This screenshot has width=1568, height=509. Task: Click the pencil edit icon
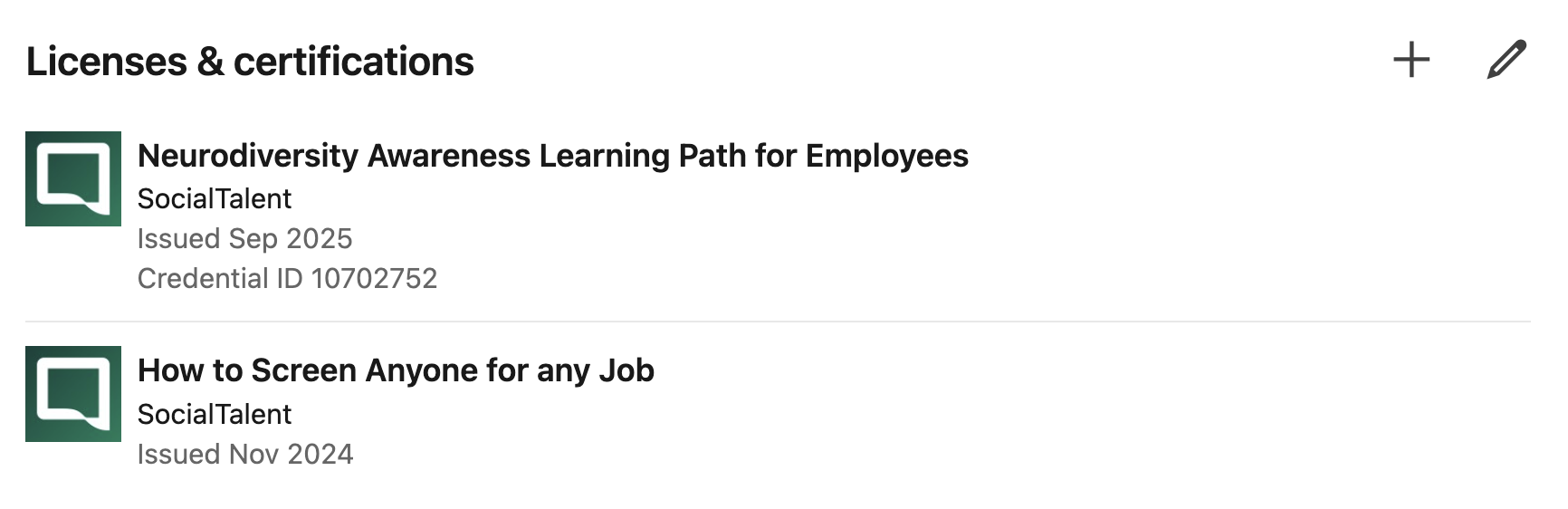pos(1506,60)
